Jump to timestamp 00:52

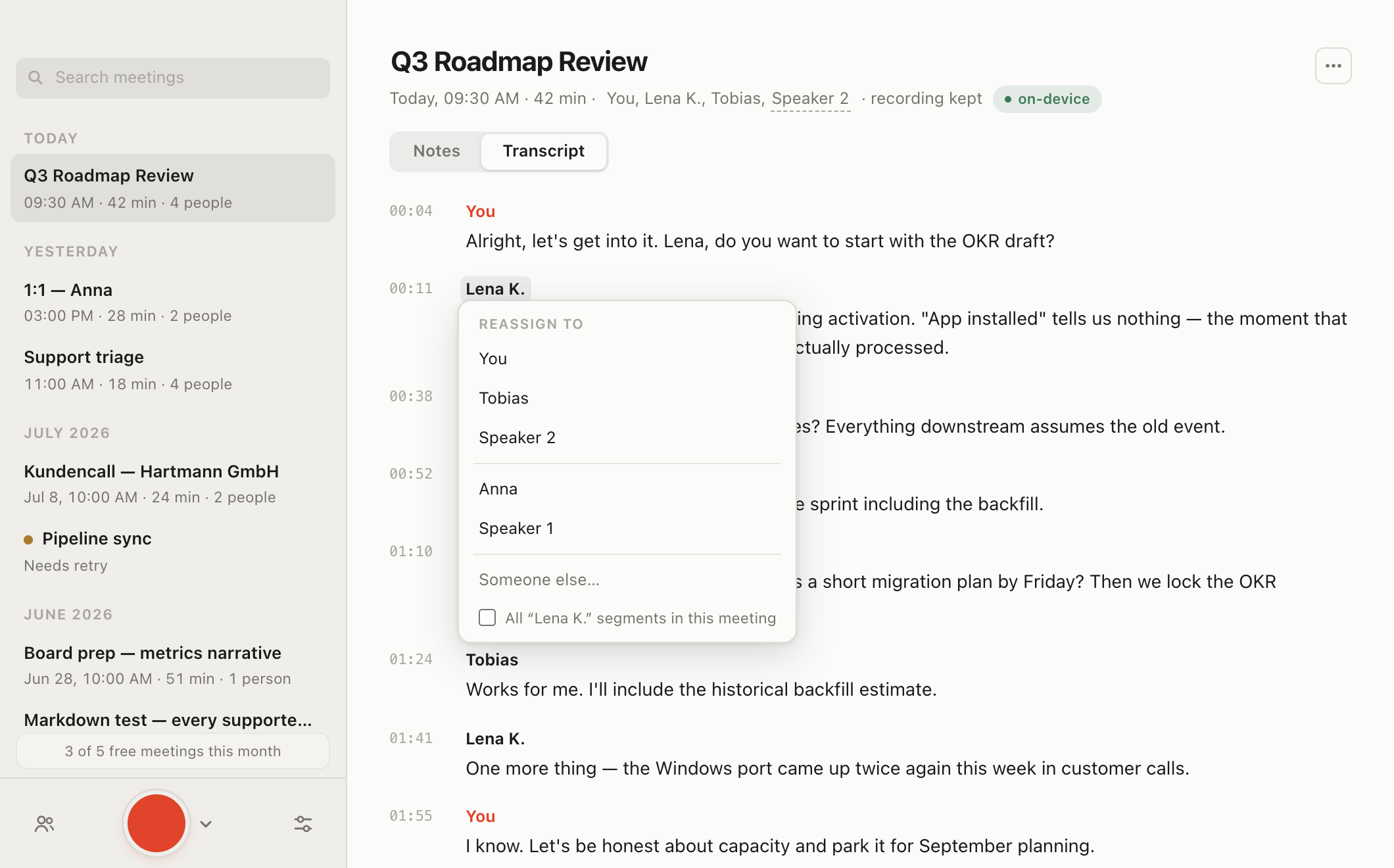[x=411, y=474]
